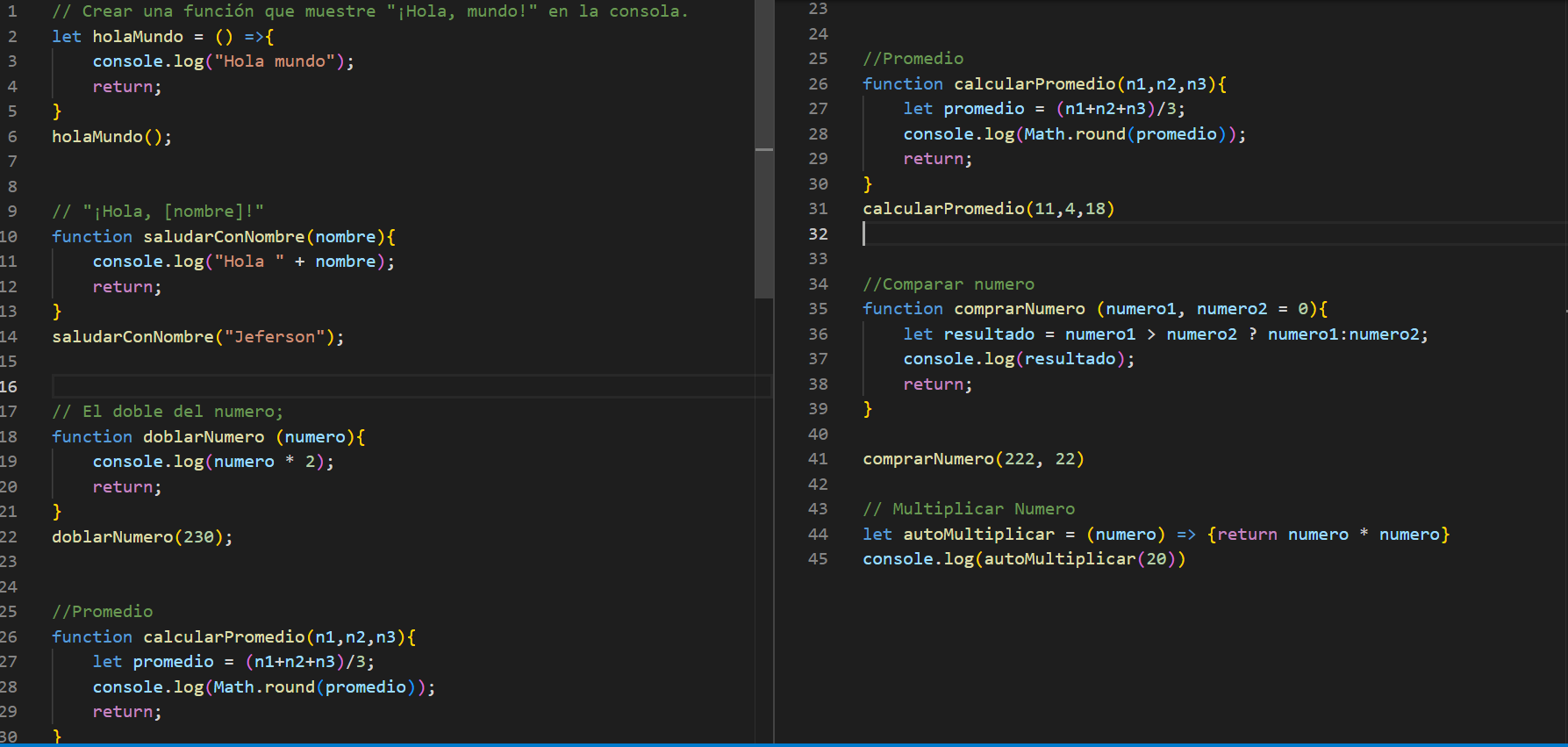Image resolution: width=1568 pixels, height=747 pixels.
Task: Click calcularPromedio declaration in the right editor pane
Action: tap(1045, 84)
